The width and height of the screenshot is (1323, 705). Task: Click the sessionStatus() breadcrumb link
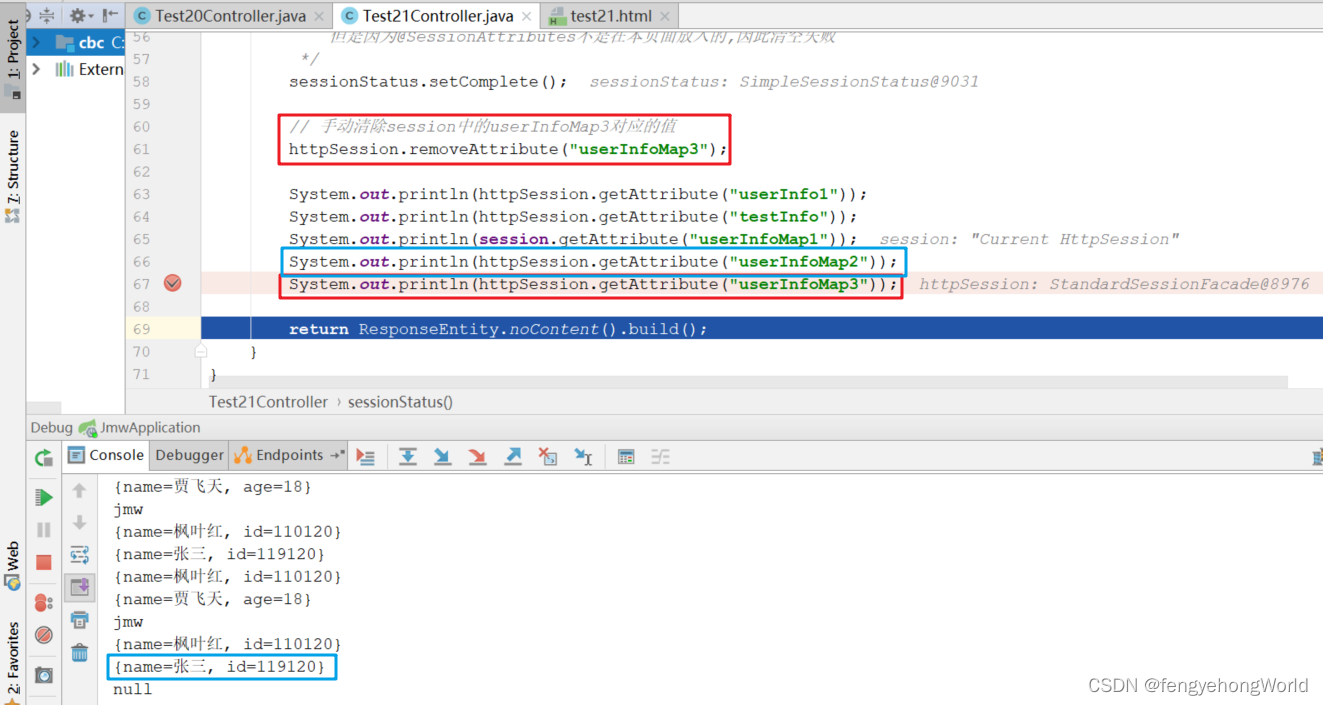coord(400,401)
